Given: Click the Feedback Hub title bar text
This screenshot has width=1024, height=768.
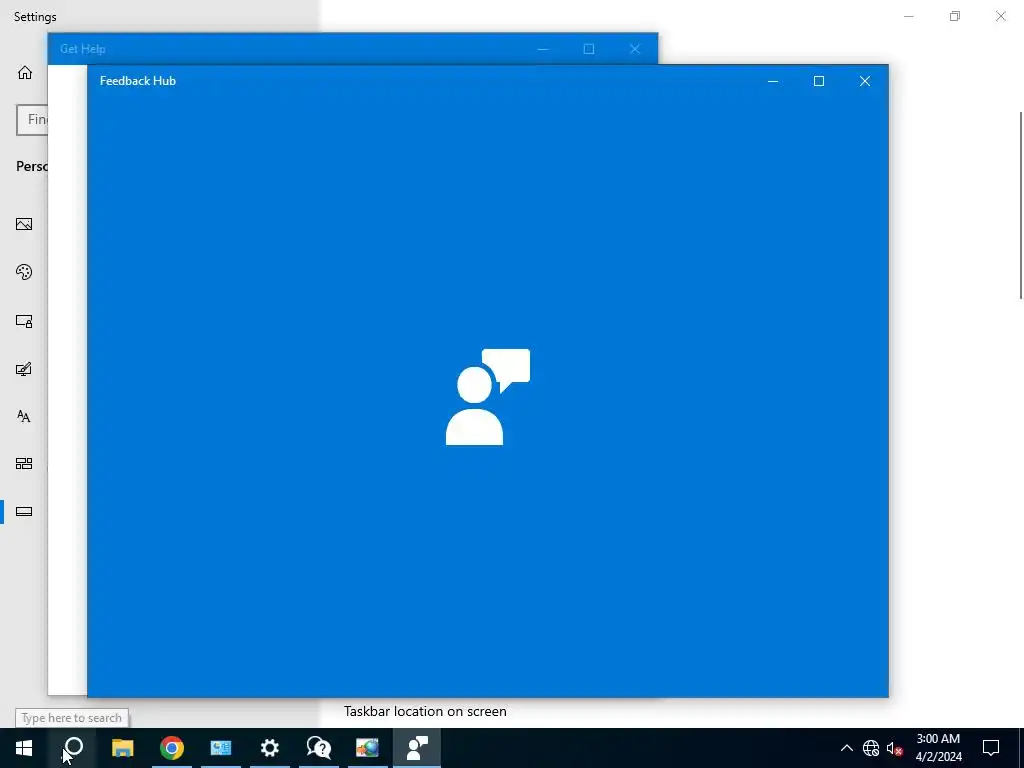Looking at the screenshot, I should tap(138, 81).
